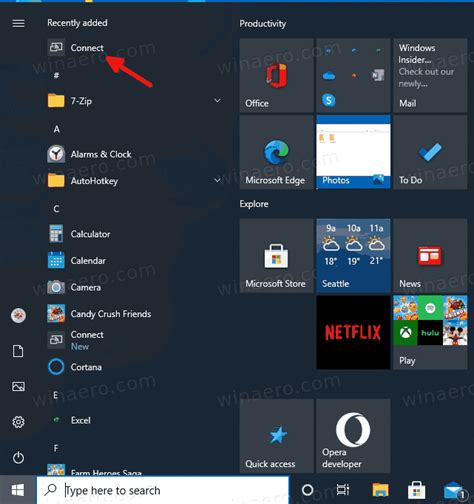Open the Play folder tile
474x504 pixels.
pyautogui.click(x=430, y=332)
